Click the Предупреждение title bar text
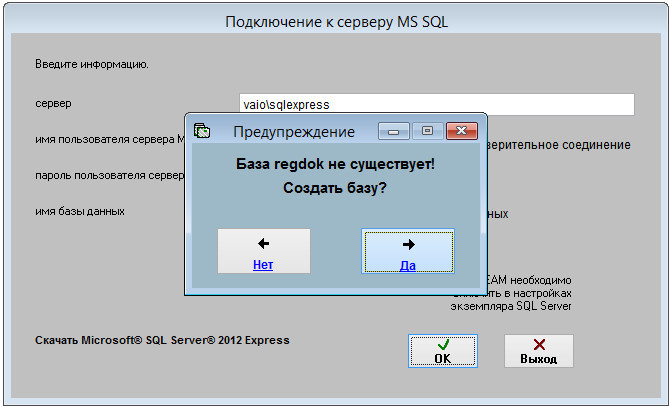Image resolution: width=669 pixels, height=407 pixels. [x=294, y=132]
